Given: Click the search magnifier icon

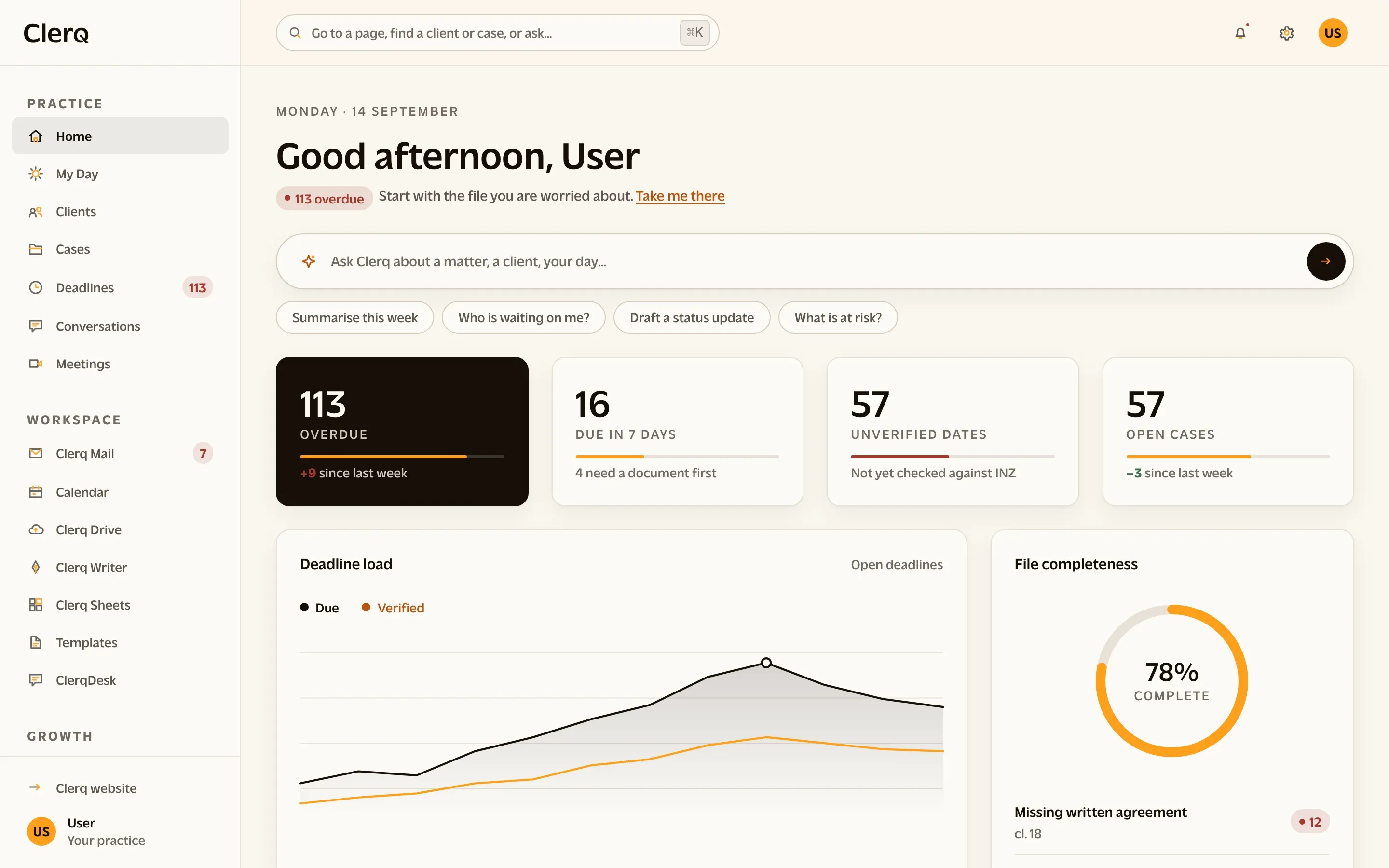Looking at the screenshot, I should tap(295, 33).
